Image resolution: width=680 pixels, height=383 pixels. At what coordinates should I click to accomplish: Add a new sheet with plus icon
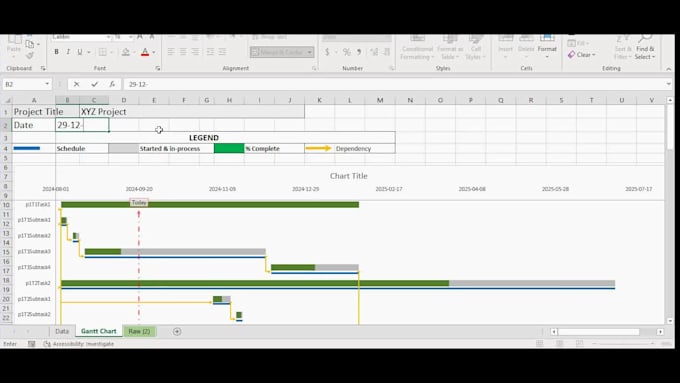177,331
